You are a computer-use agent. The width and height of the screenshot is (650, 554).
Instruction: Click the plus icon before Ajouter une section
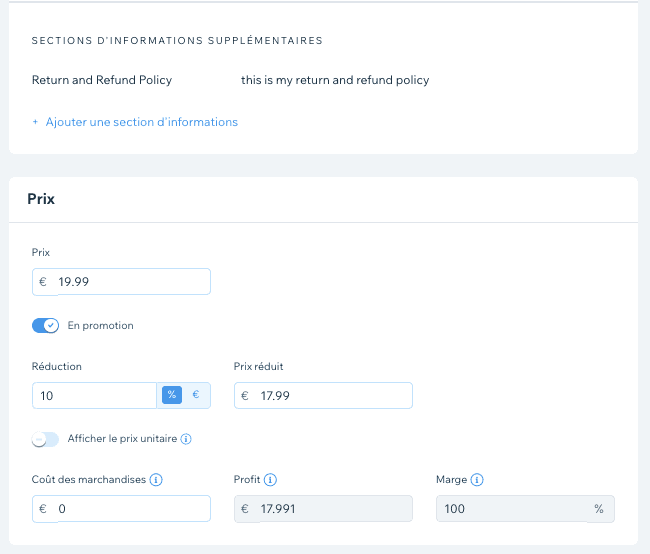point(35,122)
